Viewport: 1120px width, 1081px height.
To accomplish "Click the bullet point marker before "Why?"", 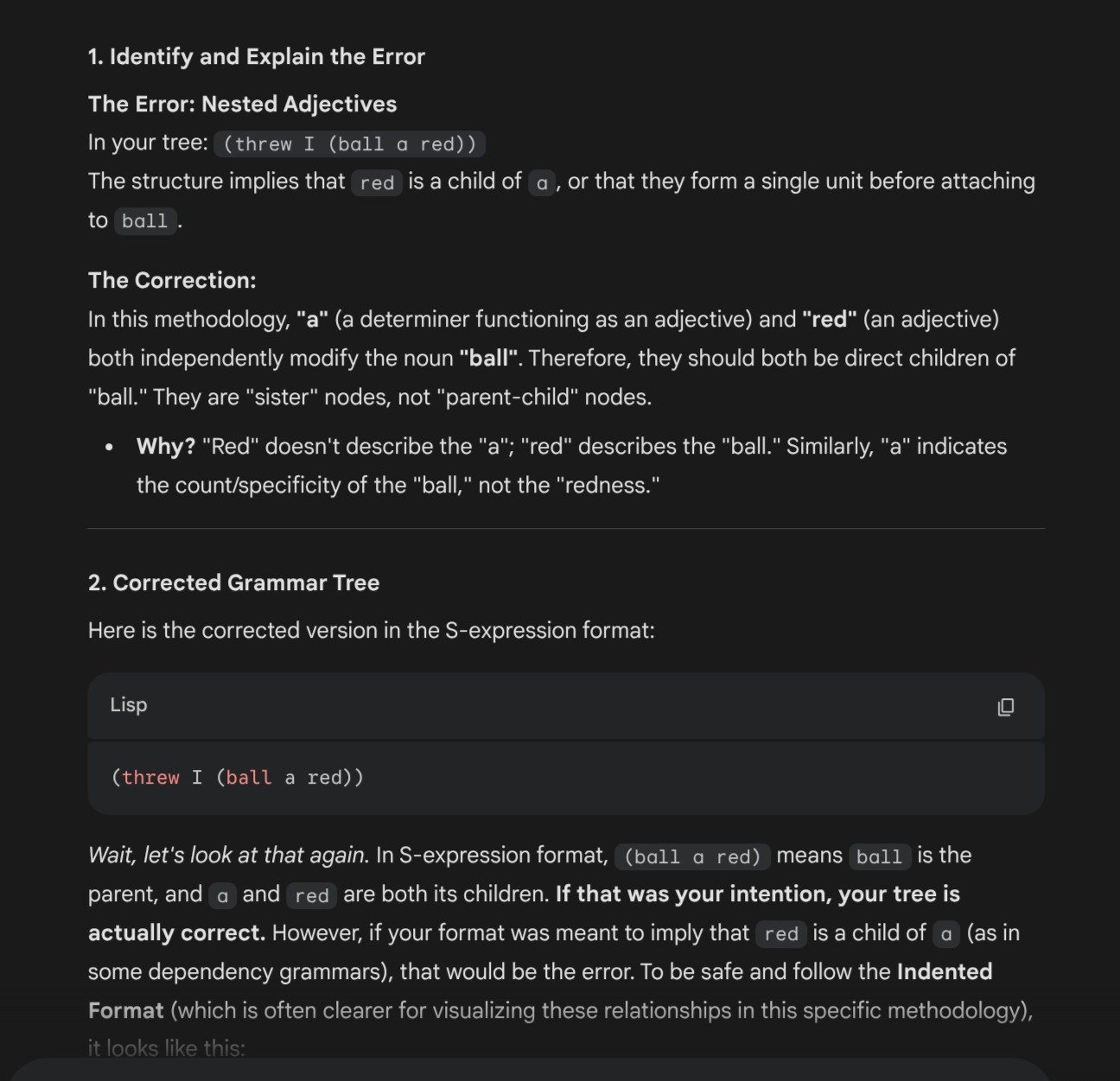I will pyautogui.click(x=109, y=448).
